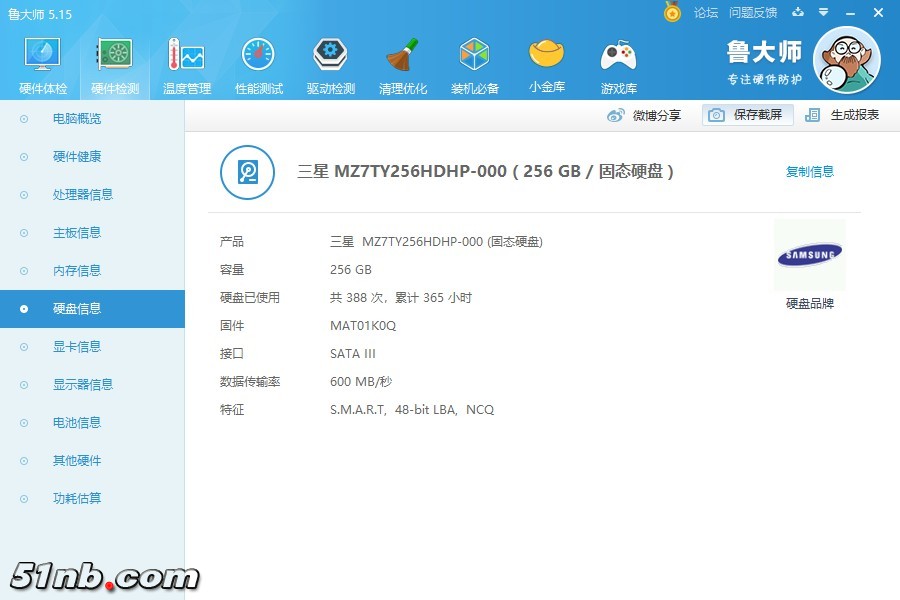900x600 pixels.
Task: Open 游戏库 game controller icon
Action: pos(618,55)
